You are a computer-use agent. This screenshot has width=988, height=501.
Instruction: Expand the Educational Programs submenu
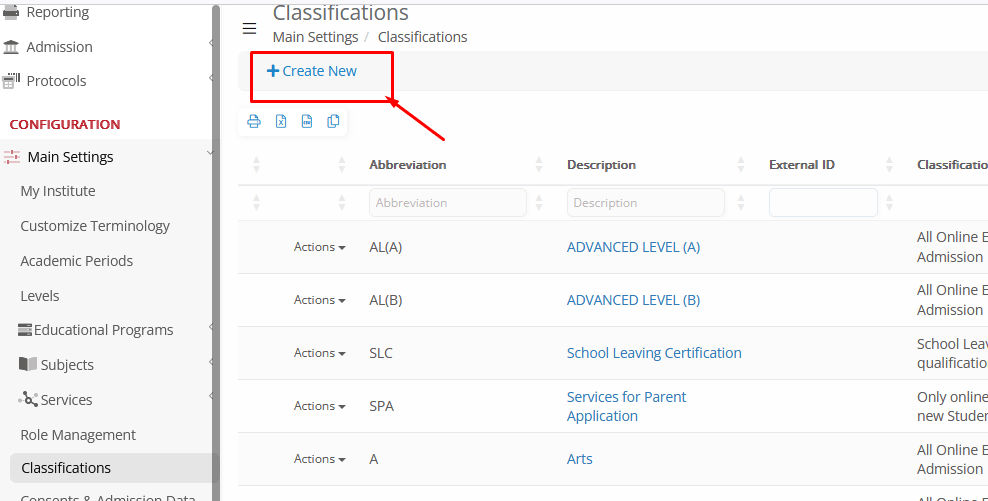[x=103, y=330]
